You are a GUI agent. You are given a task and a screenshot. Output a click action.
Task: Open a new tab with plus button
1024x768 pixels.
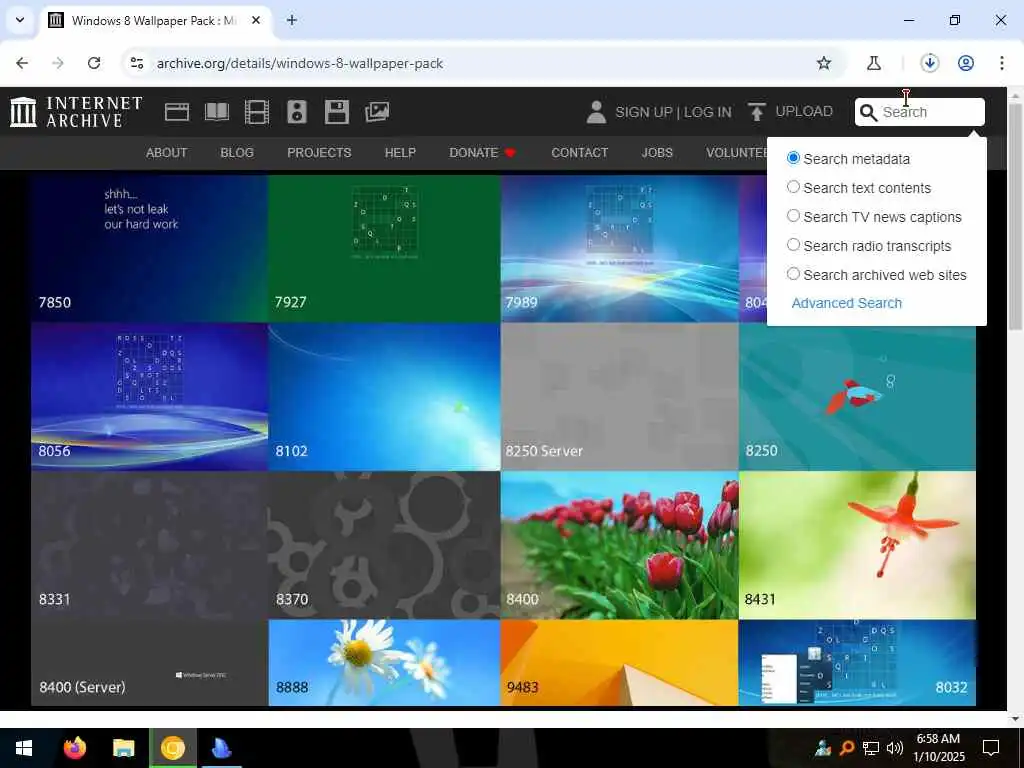[x=292, y=20]
